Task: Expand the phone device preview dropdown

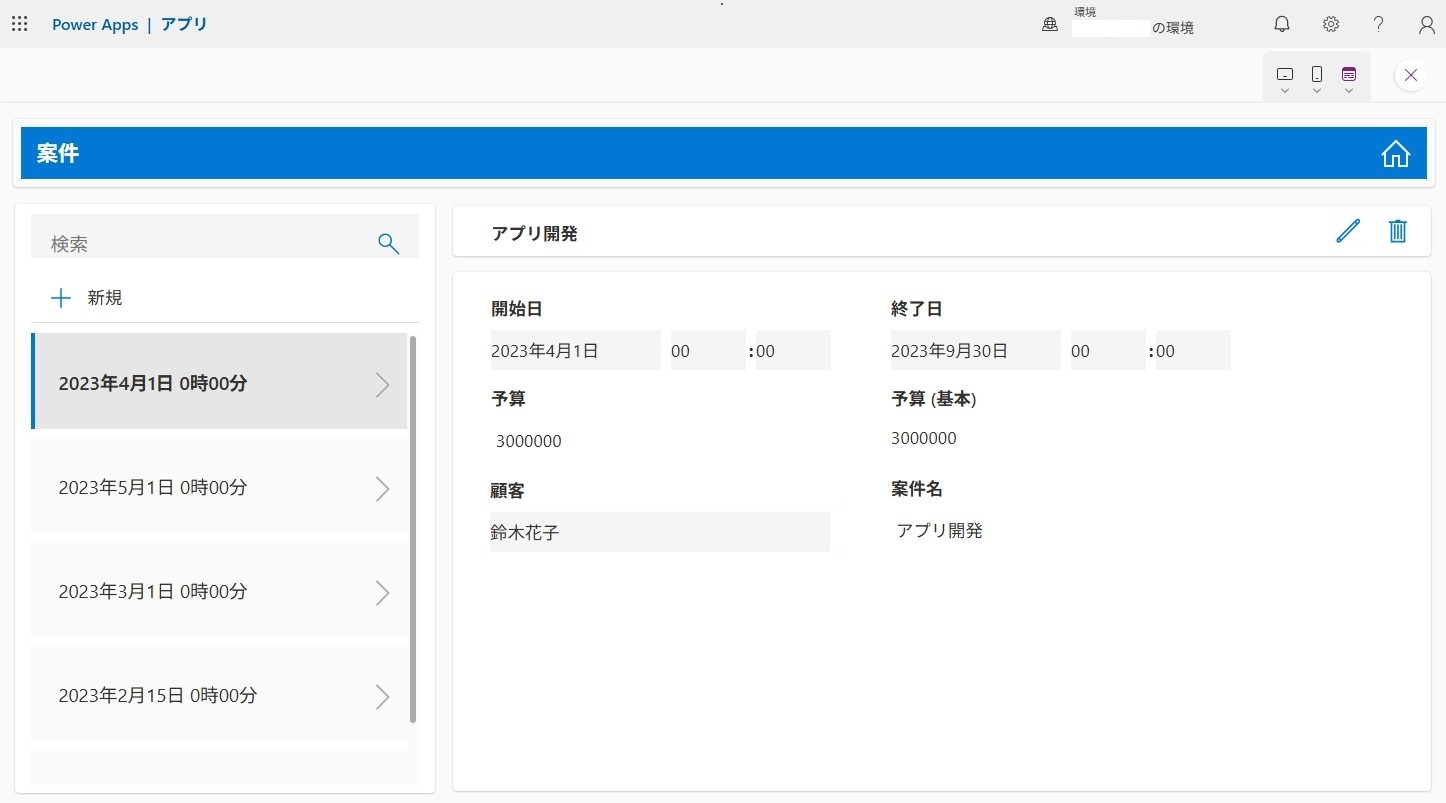Action: [1317, 78]
